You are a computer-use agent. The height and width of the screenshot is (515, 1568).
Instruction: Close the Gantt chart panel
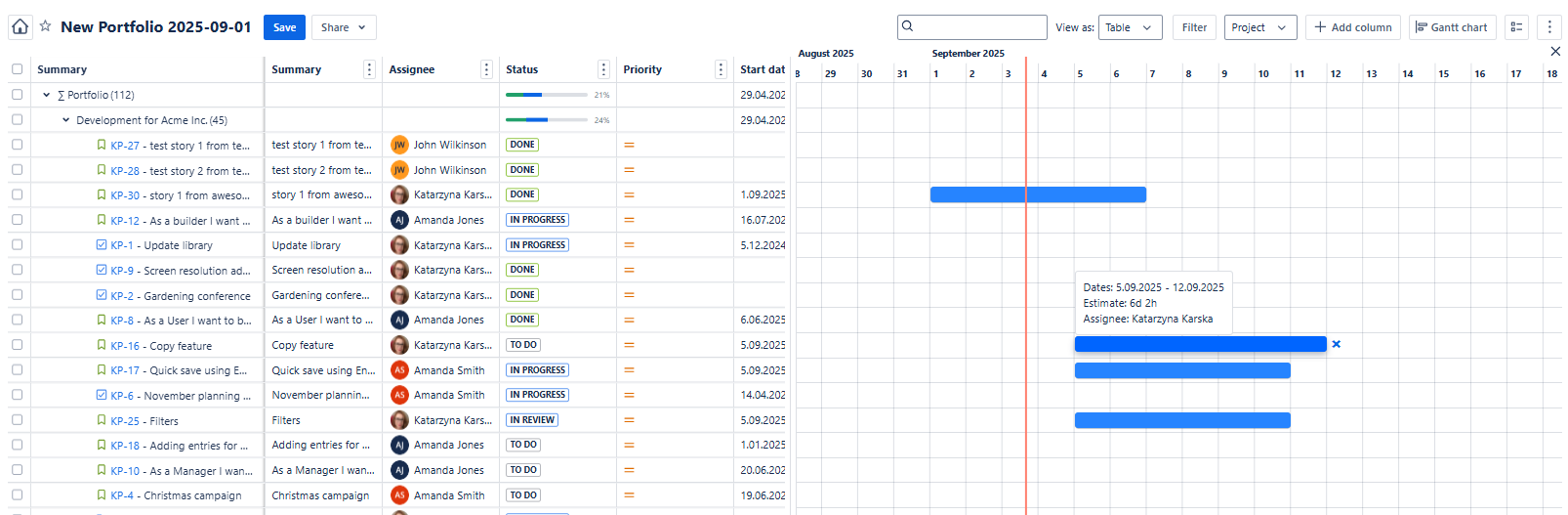[x=1555, y=51]
